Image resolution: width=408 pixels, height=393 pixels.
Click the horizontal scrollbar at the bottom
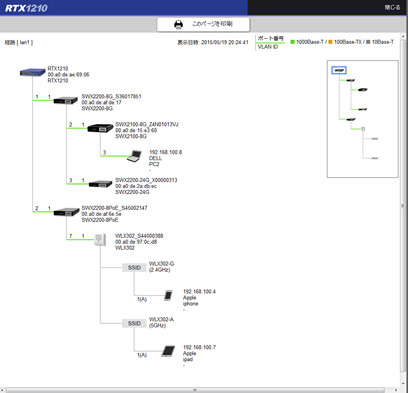pyautogui.click(x=195, y=390)
